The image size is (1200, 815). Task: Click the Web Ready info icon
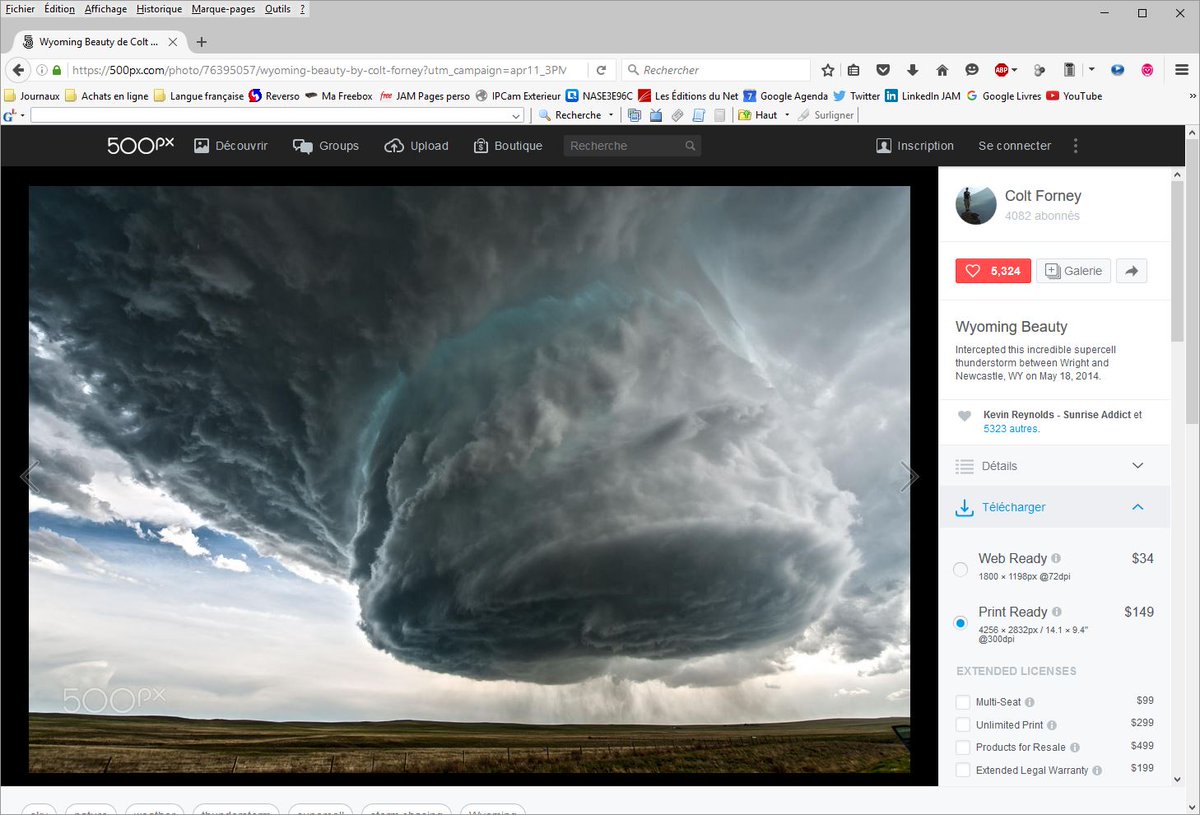pyautogui.click(x=1056, y=559)
